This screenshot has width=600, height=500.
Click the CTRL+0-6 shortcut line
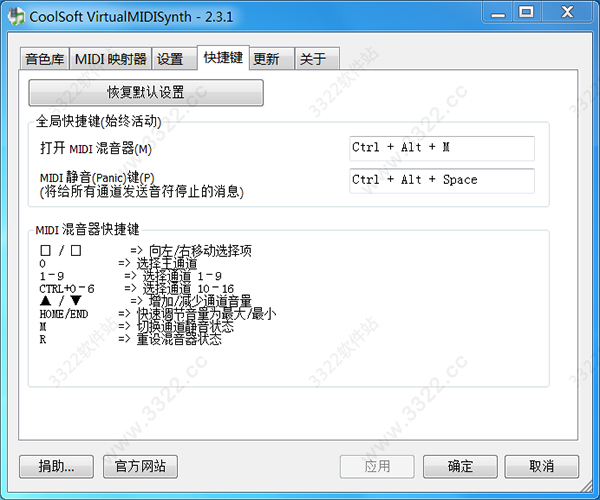pos(137,289)
